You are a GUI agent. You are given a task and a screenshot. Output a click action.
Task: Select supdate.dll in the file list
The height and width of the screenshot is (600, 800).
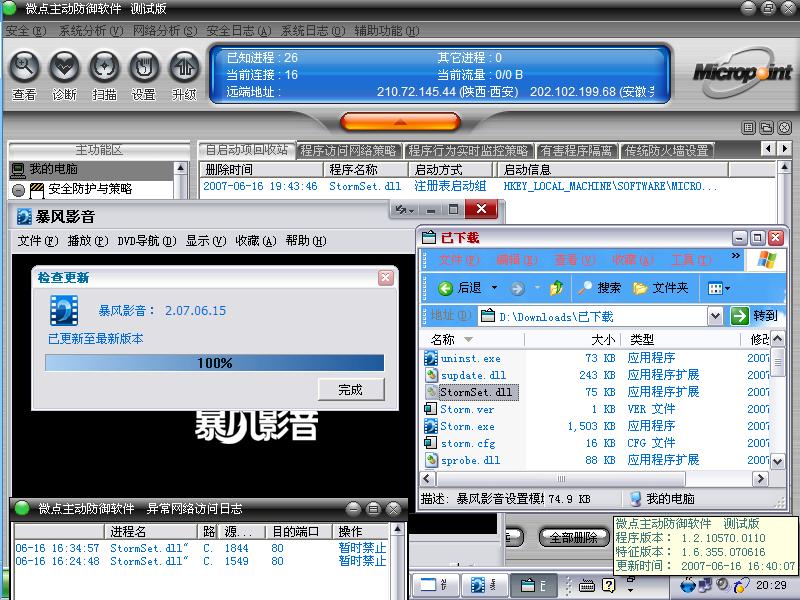pos(473,376)
